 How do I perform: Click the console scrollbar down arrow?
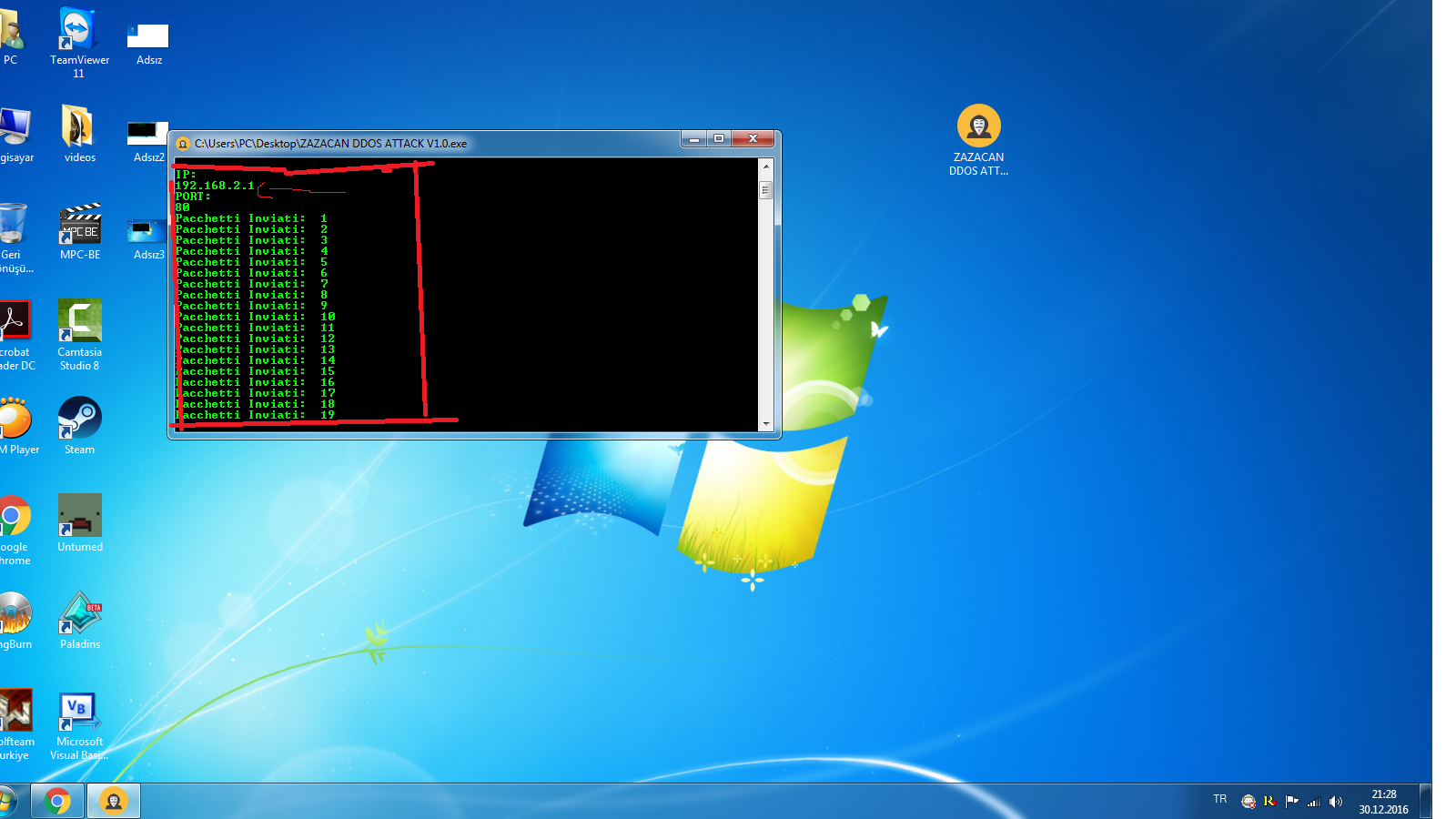[765, 424]
